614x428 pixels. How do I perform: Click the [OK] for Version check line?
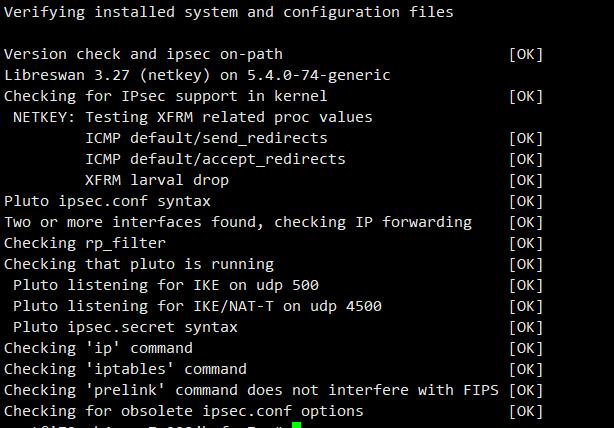(x=526, y=54)
